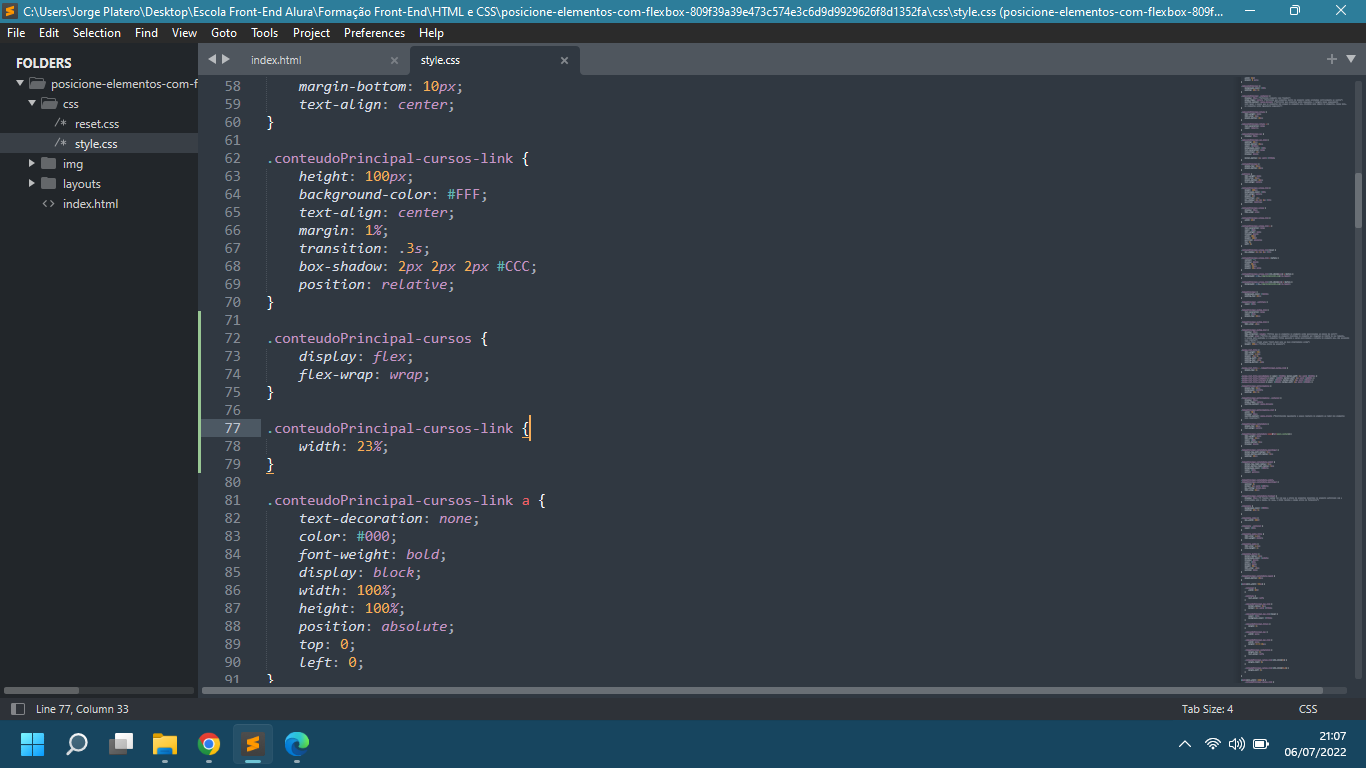Expand the layouts folder
This screenshot has height=768, width=1366.
pyautogui.click(x=31, y=183)
